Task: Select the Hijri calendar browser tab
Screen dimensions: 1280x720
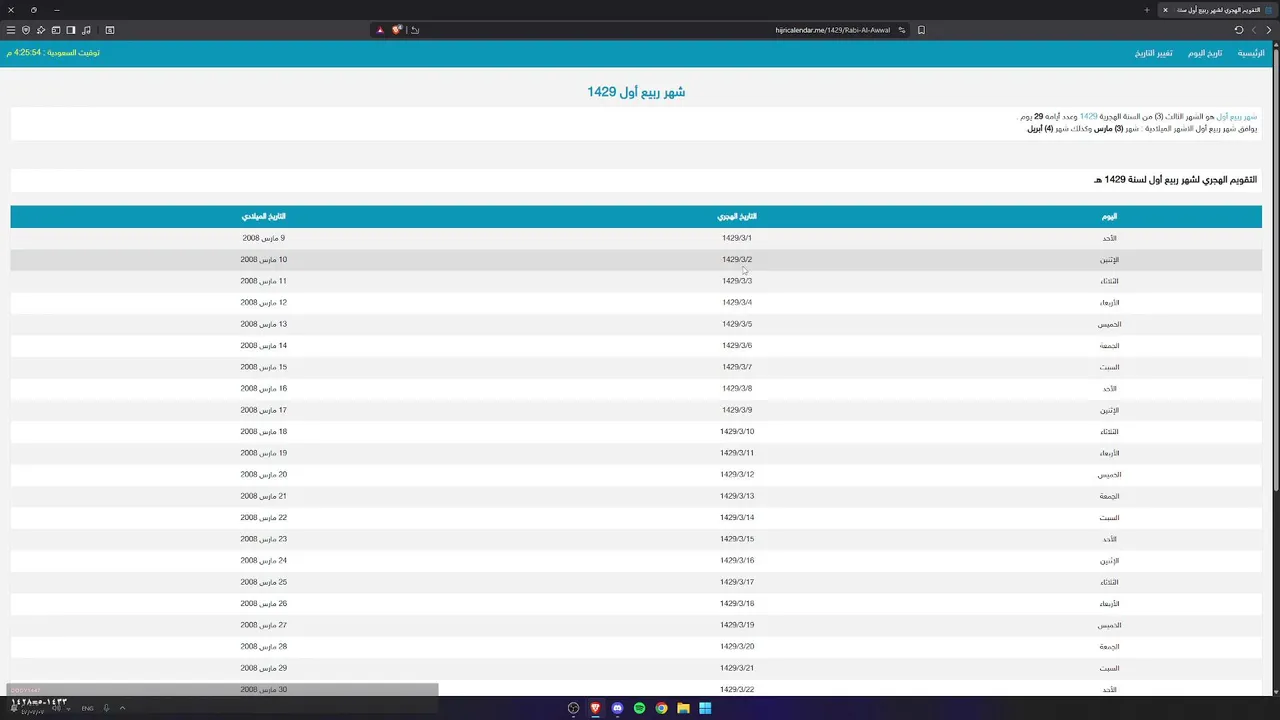Action: coord(1217,10)
